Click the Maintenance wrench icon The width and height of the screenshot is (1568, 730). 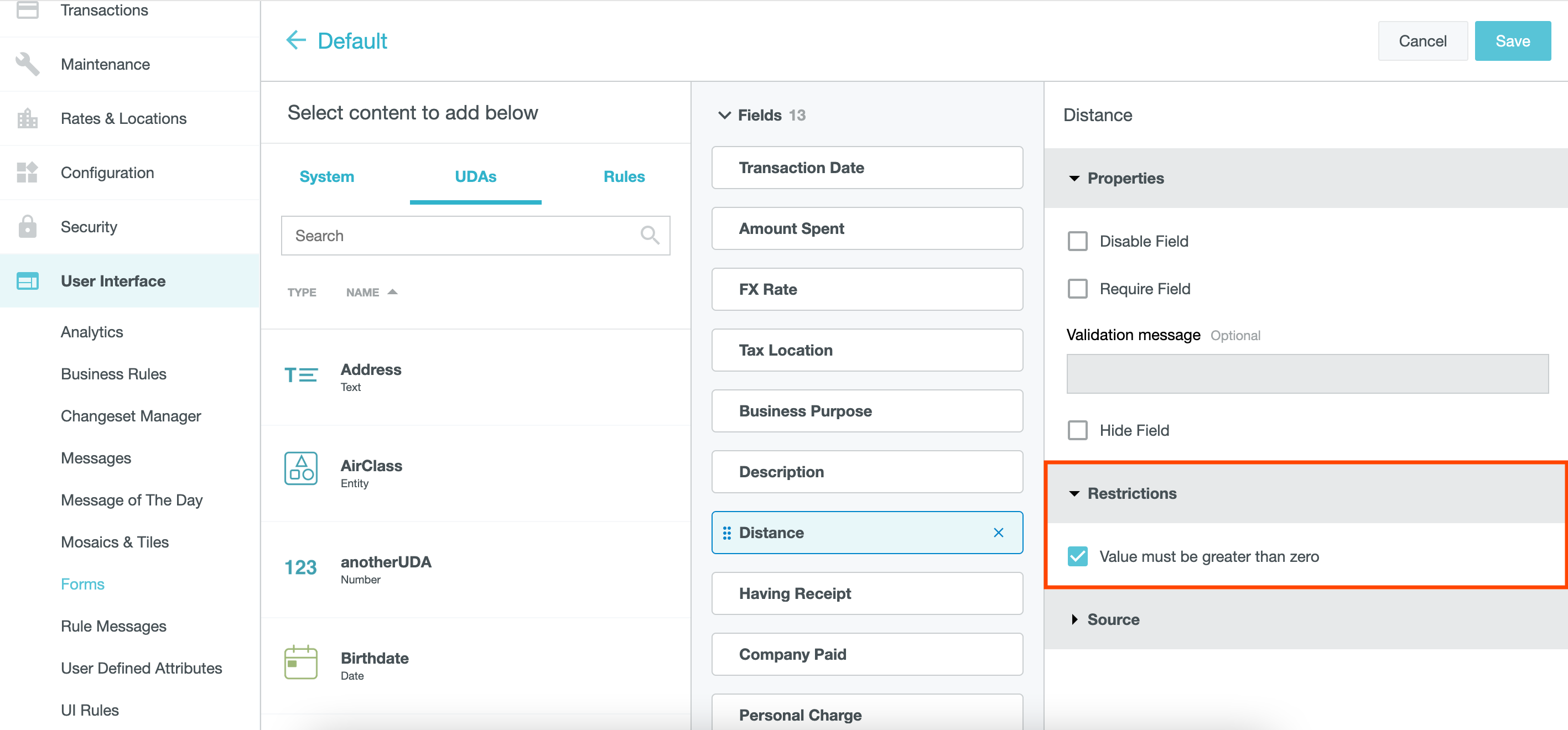(28, 64)
